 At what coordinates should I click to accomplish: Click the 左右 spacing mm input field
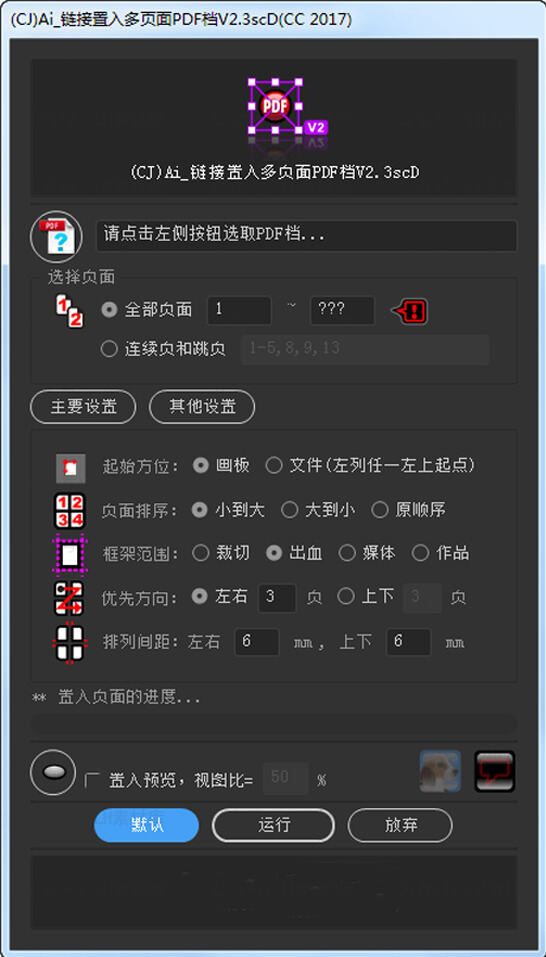pos(257,642)
